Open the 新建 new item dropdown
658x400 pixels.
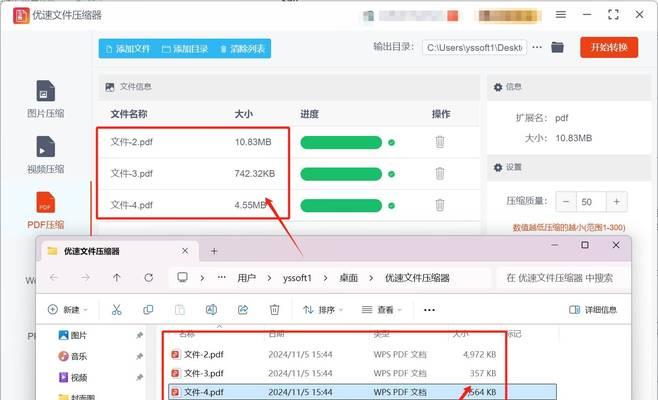pyautogui.click(x=68, y=310)
